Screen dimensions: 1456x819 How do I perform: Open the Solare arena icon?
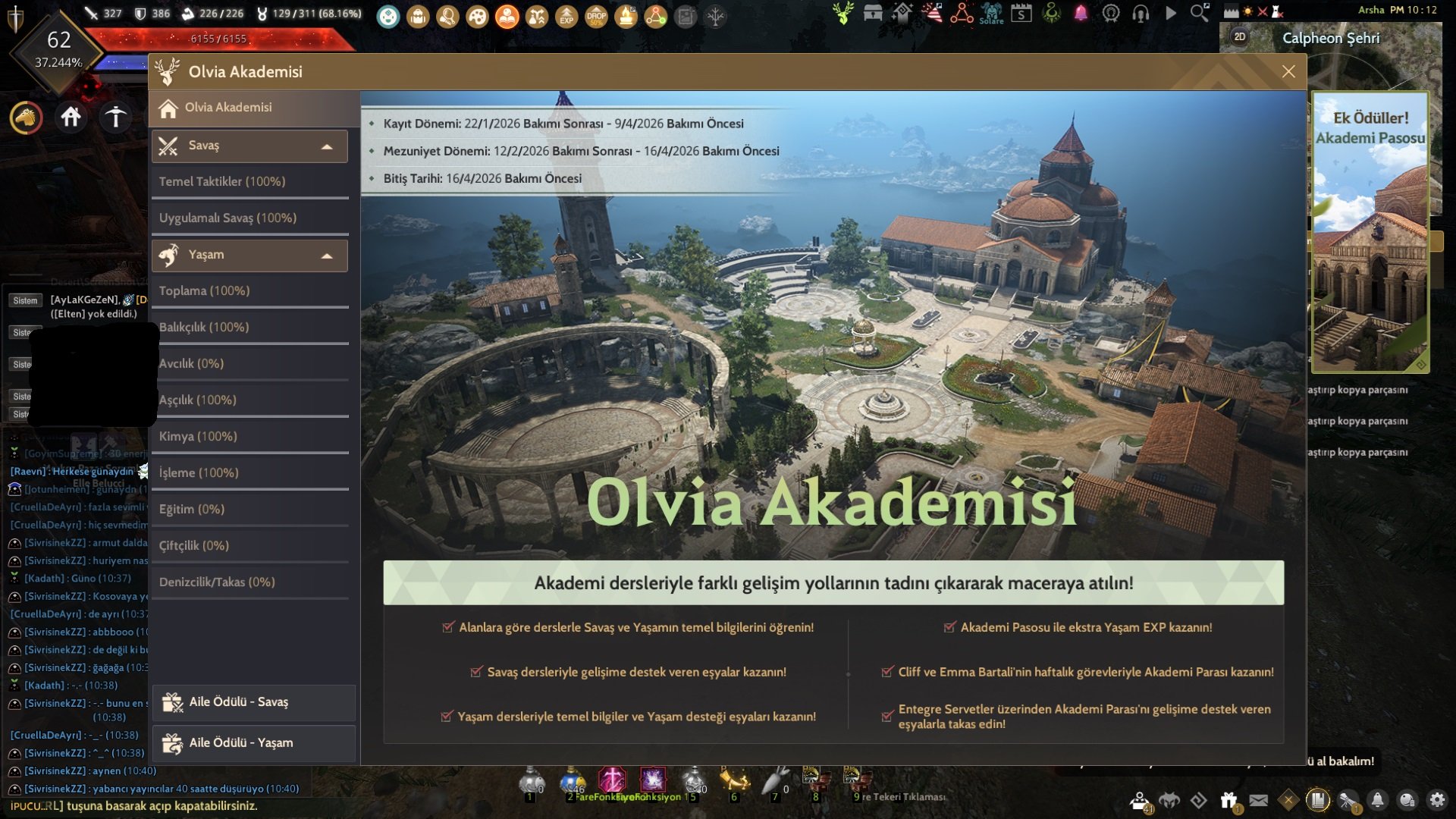(990, 13)
